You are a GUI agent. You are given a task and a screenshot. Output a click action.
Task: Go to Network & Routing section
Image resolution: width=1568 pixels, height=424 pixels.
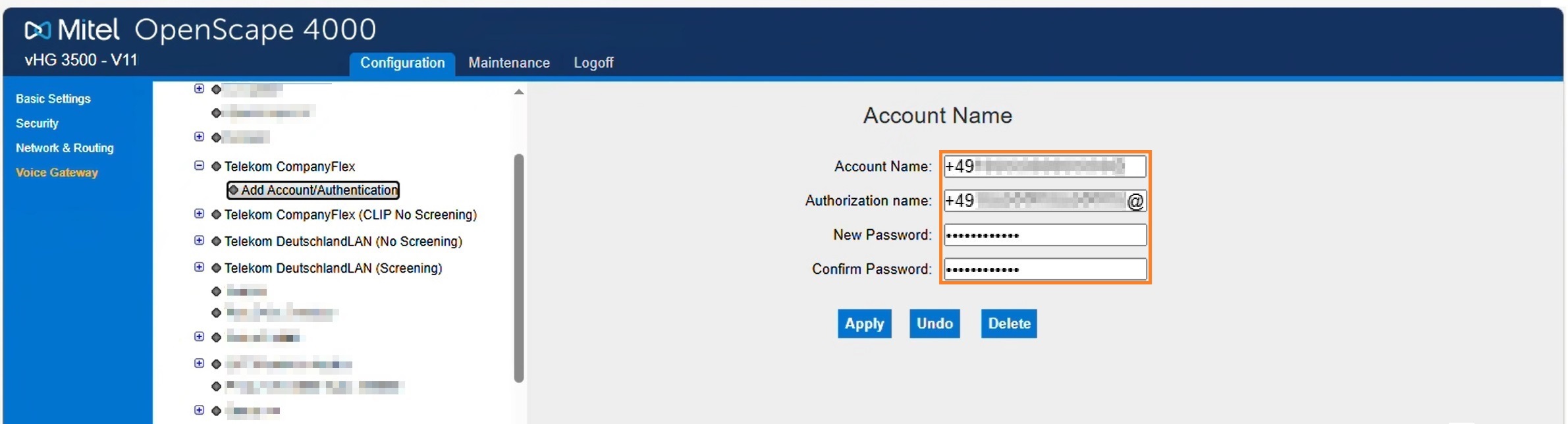65,148
